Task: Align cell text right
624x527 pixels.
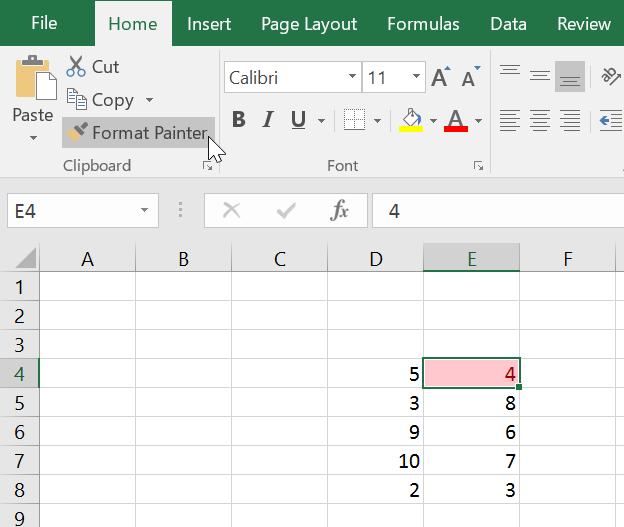Action: click(x=570, y=120)
